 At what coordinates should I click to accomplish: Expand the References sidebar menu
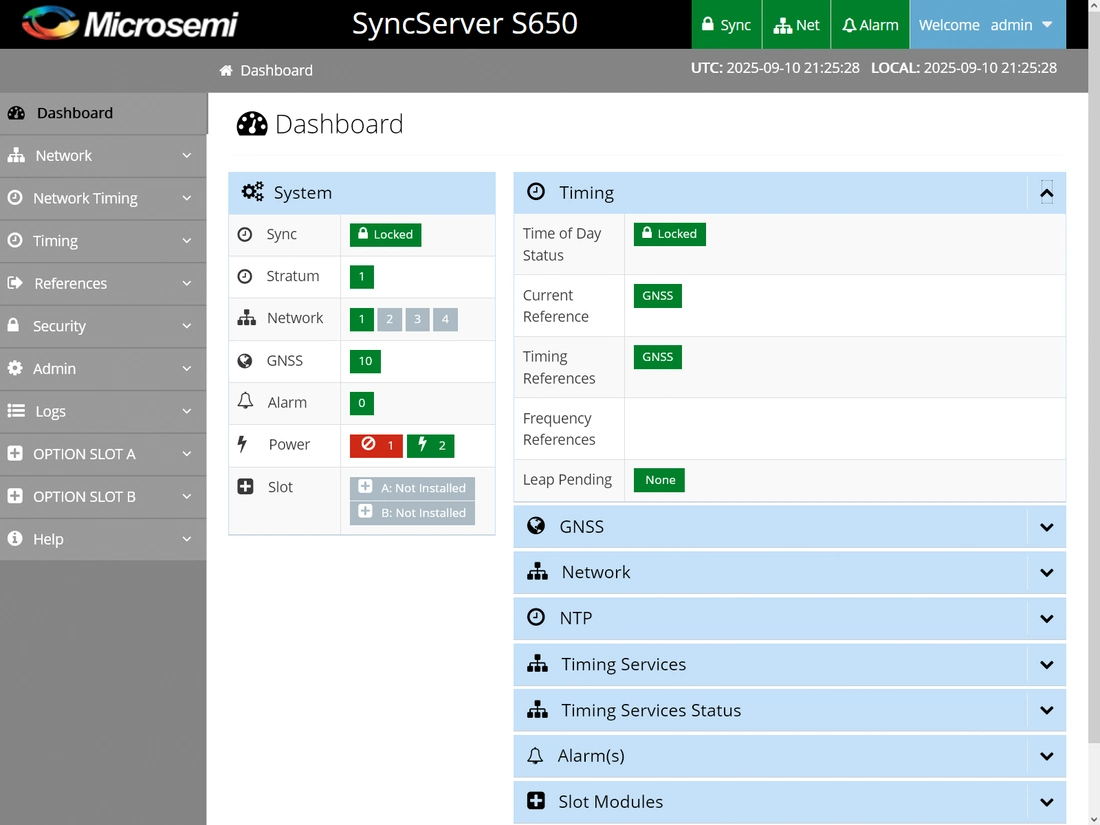click(103, 283)
